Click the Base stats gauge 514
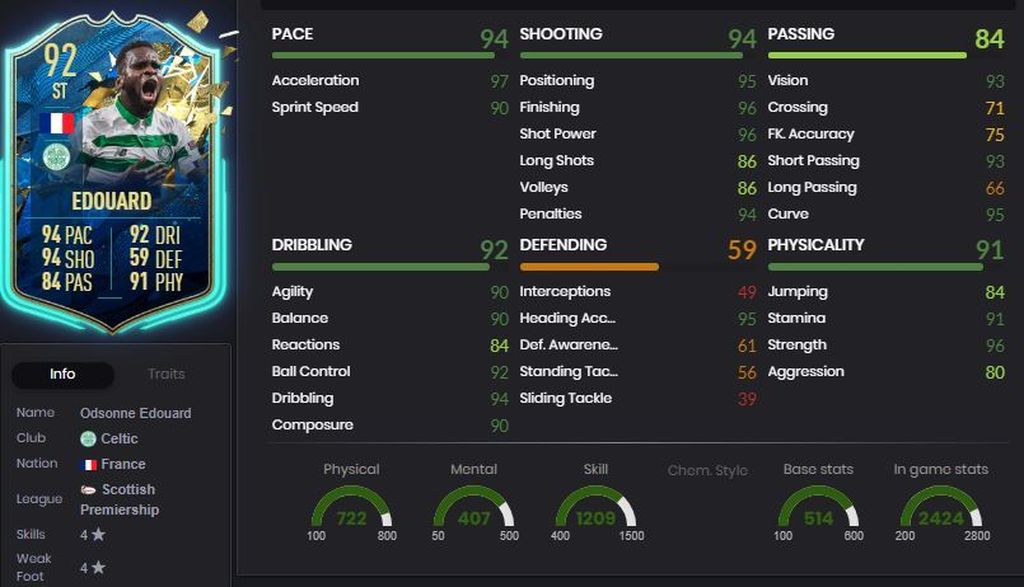Screen dimensions: 1024x587 pos(818,507)
